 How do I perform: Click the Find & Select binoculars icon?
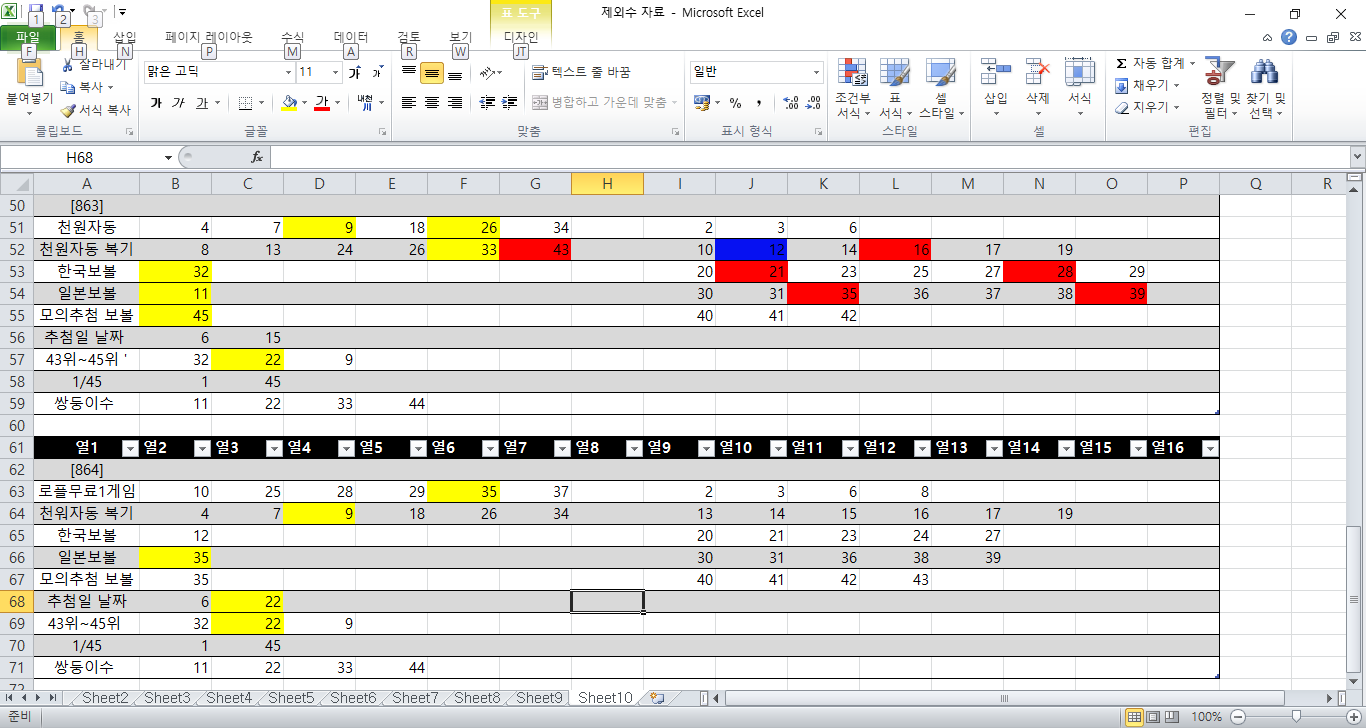click(1265, 73)
